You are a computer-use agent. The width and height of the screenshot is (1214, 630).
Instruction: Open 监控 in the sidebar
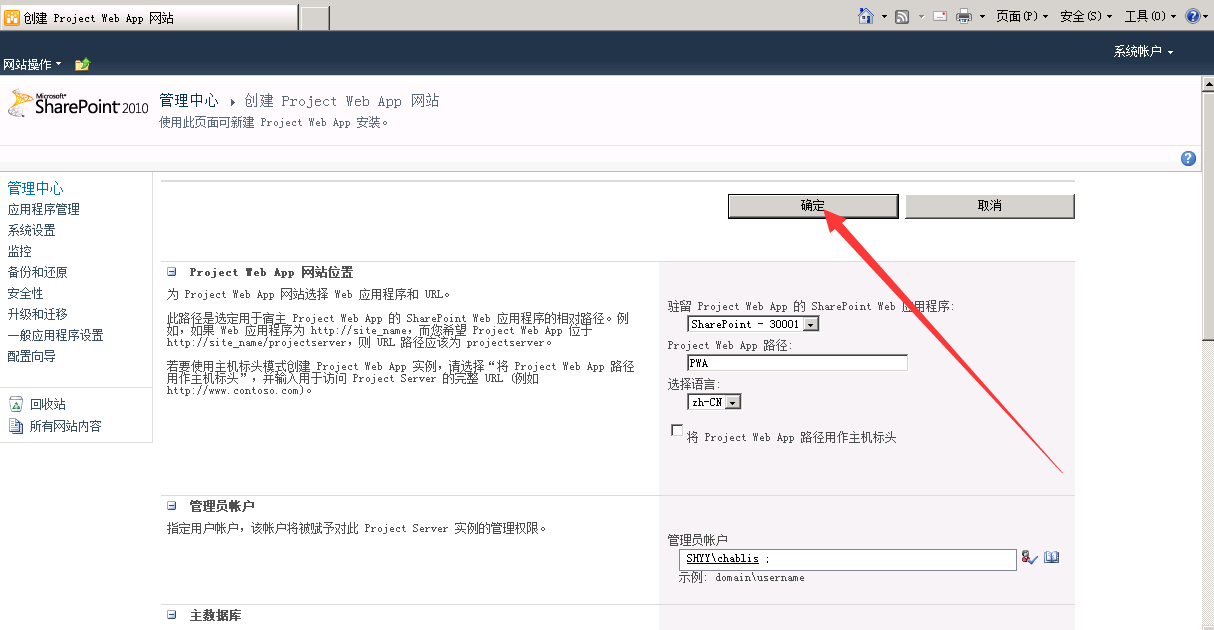click(19, 251)
